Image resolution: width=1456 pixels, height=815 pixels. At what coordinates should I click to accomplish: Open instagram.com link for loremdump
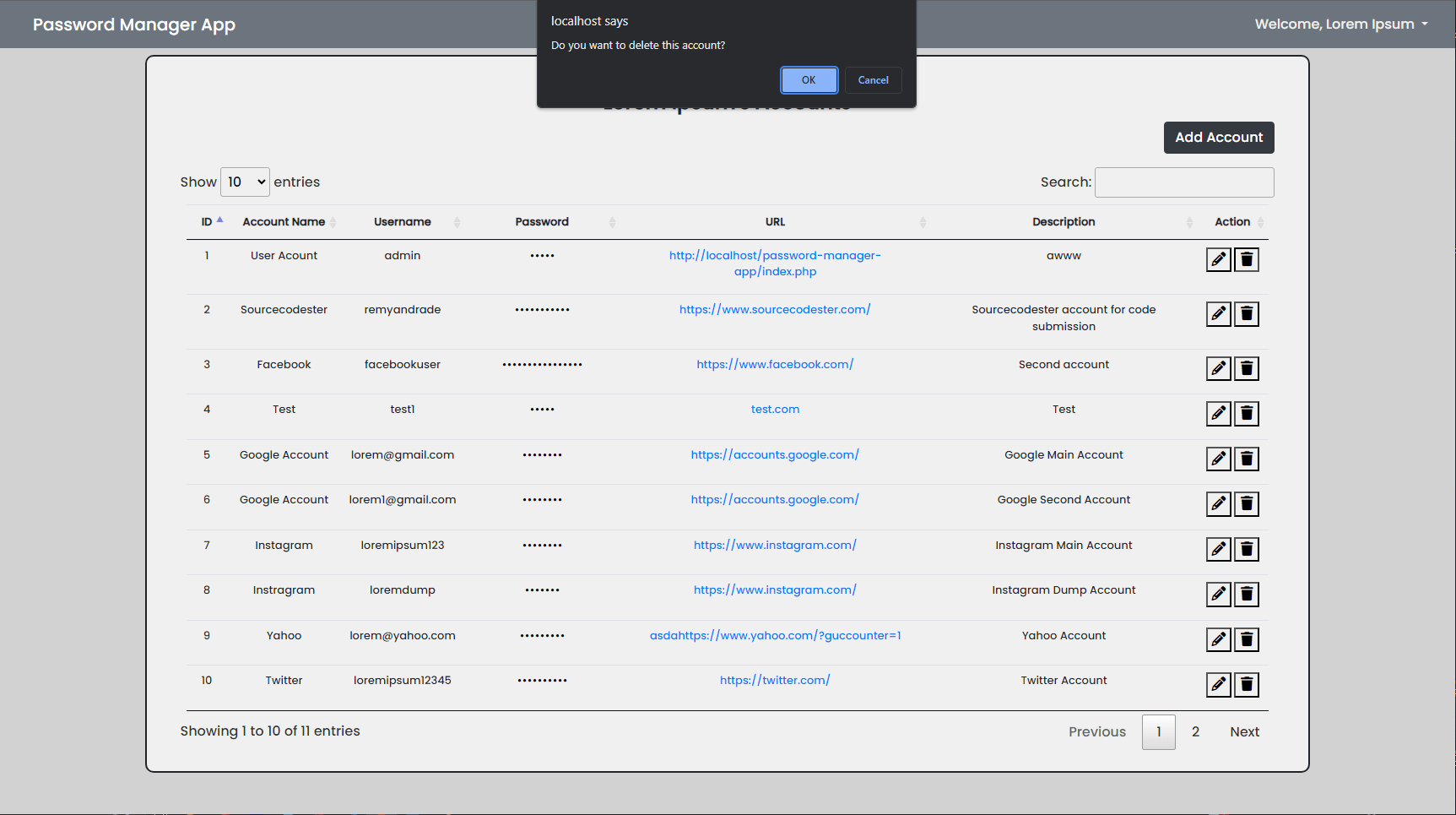[775, 590]
